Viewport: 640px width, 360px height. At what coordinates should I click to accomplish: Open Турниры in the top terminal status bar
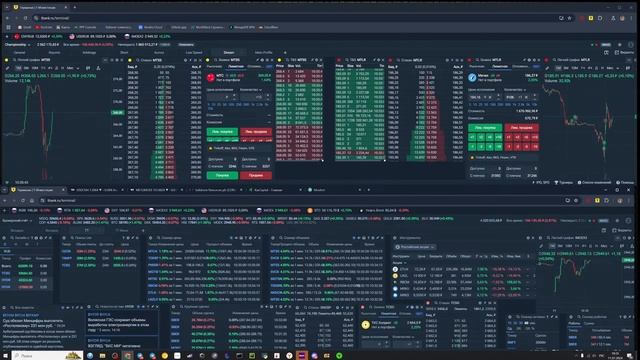pos(563,182)
